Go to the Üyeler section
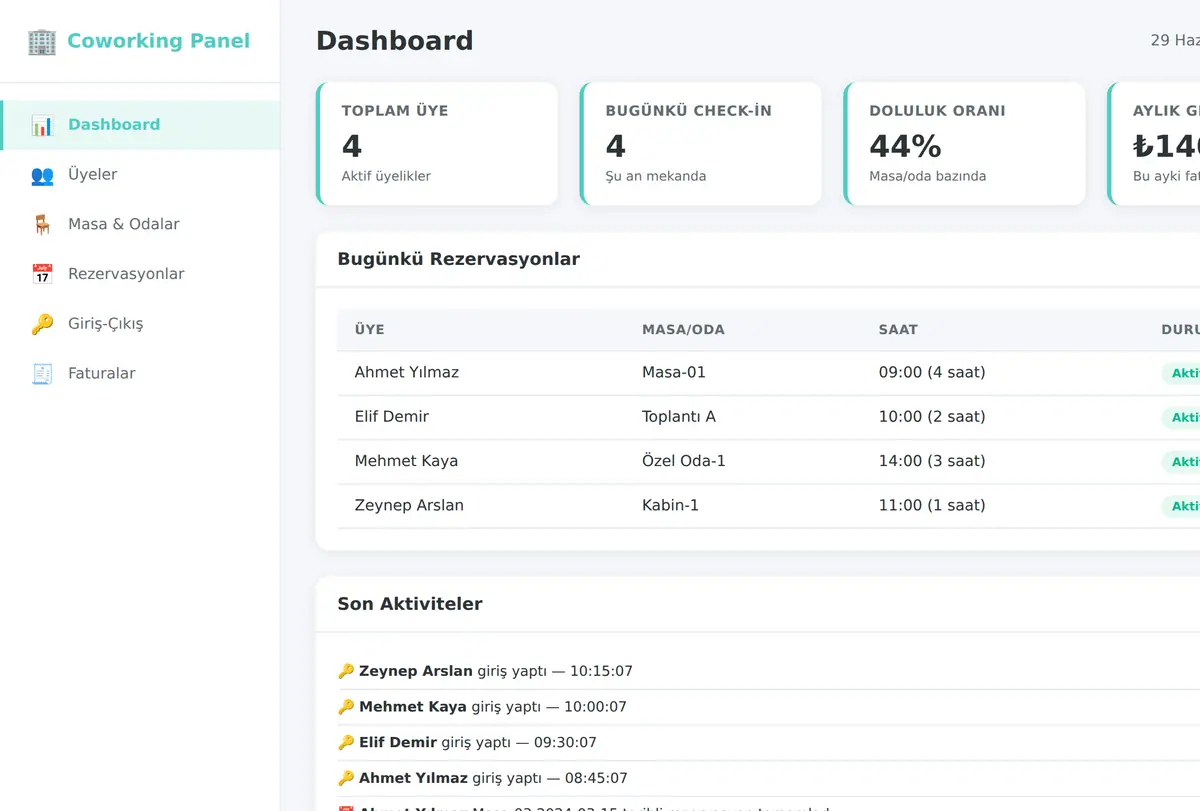The width and height of the screenshot is (1200, 811). (140, 175)
